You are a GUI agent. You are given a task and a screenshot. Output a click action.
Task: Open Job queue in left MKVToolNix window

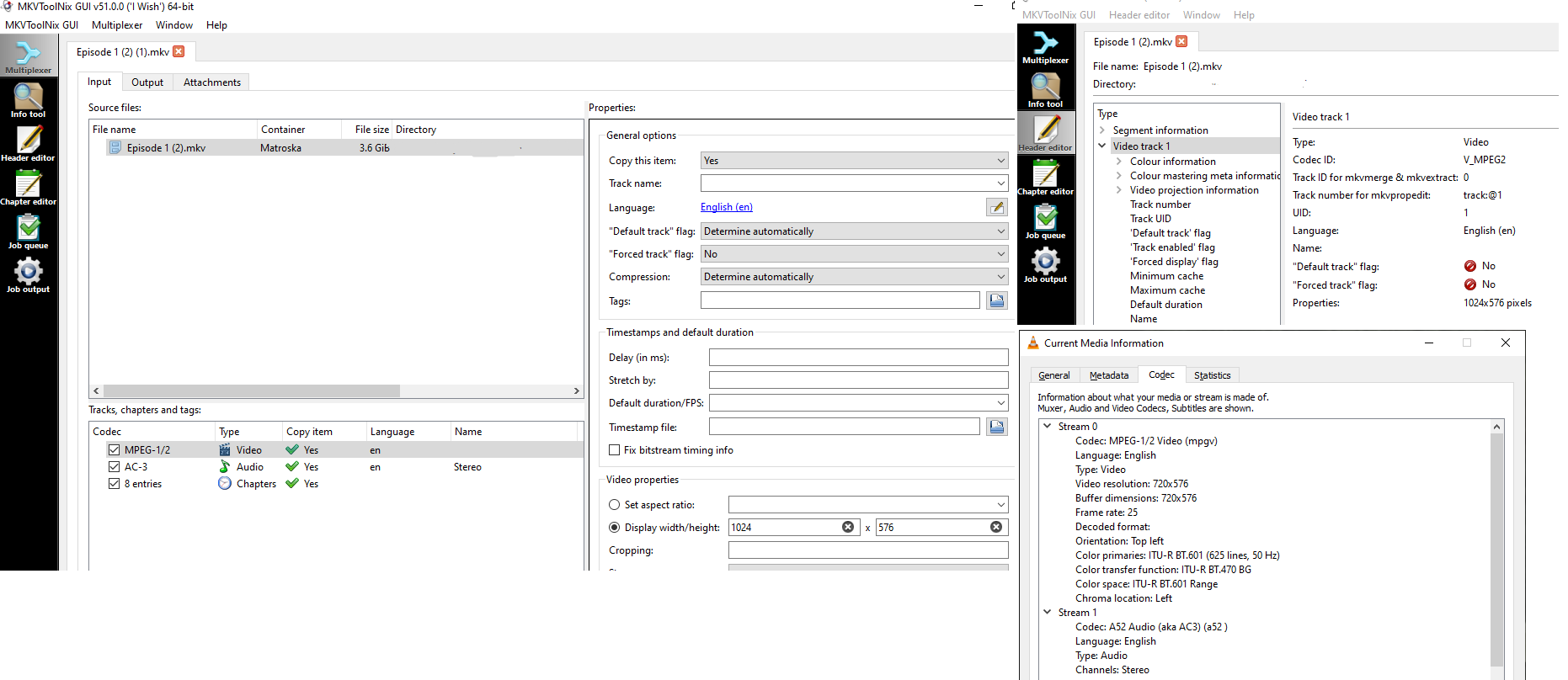pos(28,231)
